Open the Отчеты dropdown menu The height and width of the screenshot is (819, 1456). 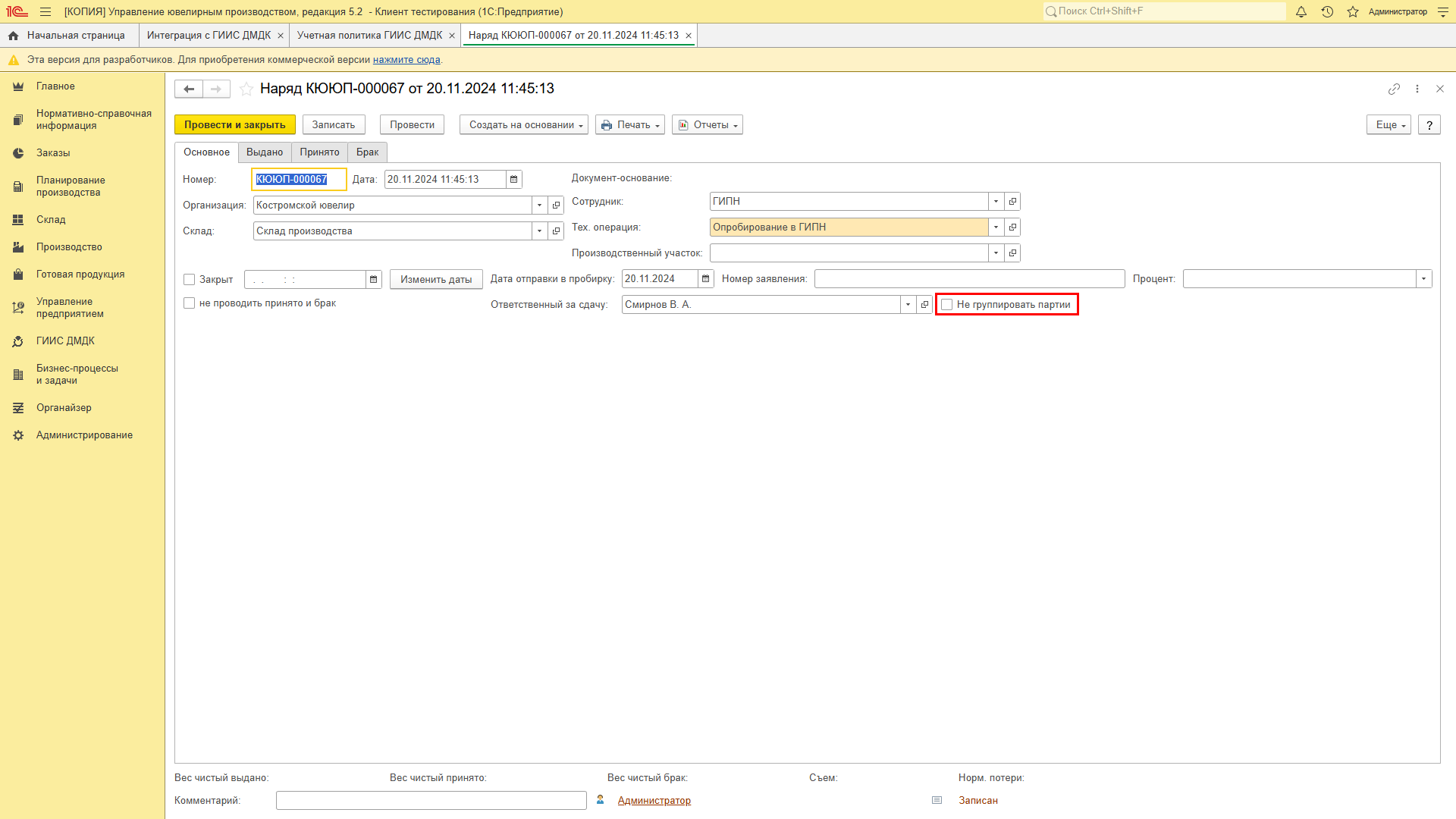click(x=708, y=125)
